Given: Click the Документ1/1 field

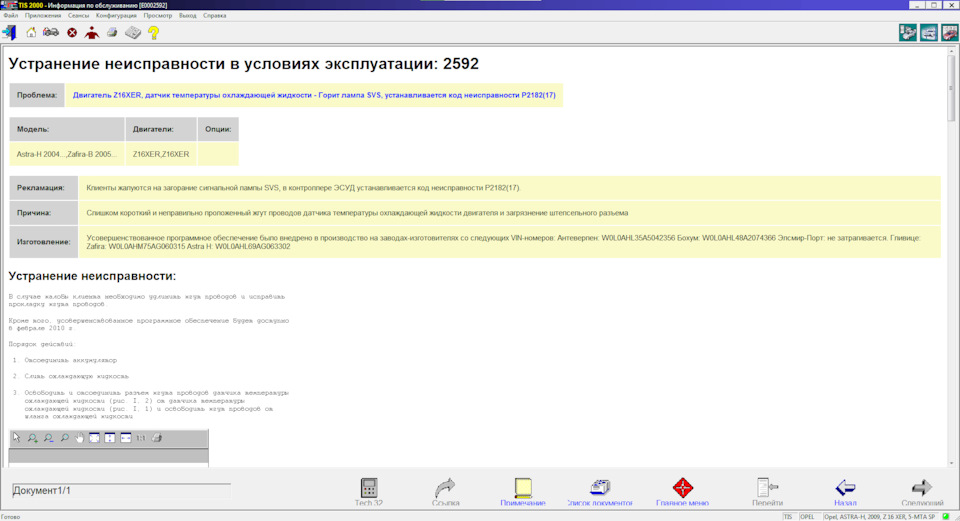Looking at the screenshot, I should (121, 490).
